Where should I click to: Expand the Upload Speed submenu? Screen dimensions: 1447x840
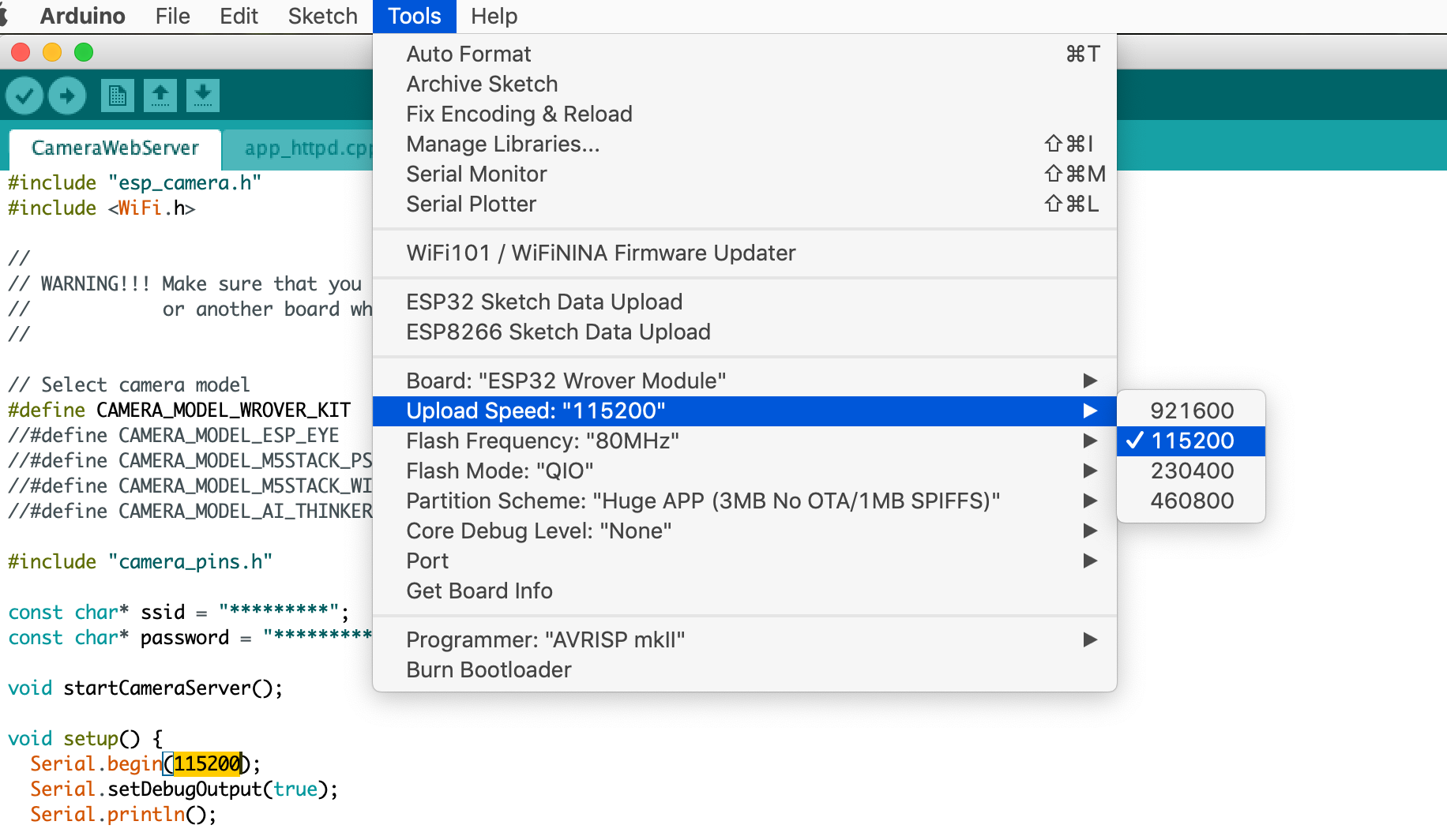[x=744, y=411]
